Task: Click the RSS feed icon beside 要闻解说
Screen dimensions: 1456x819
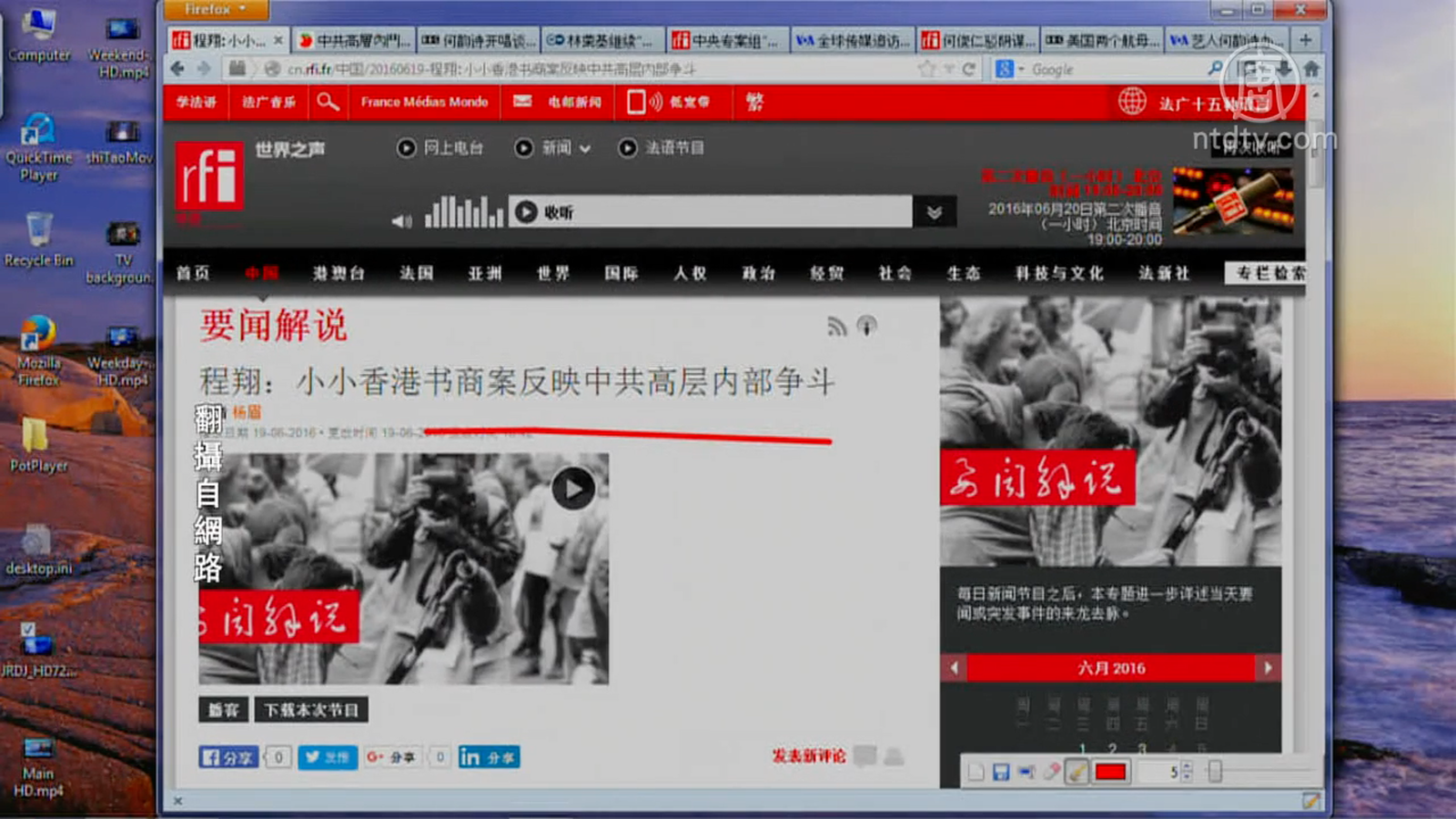Action: [x=836, y=326]
